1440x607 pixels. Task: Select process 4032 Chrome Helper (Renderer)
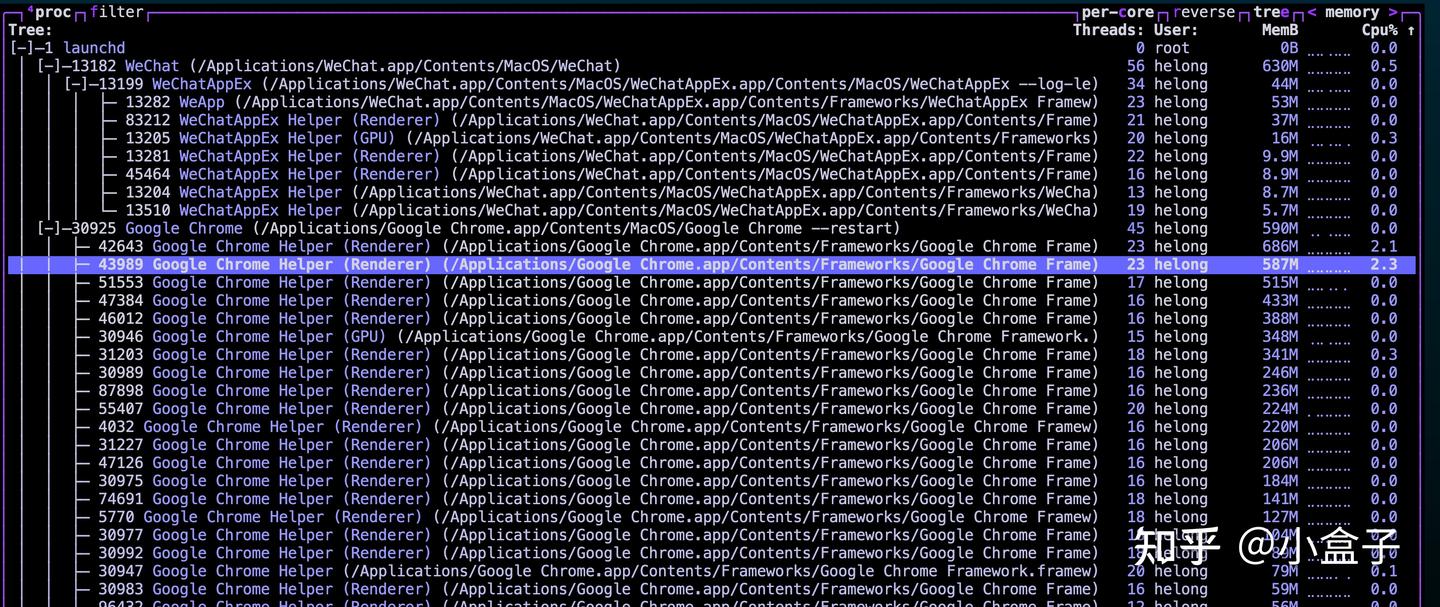[x=712, y=426]
